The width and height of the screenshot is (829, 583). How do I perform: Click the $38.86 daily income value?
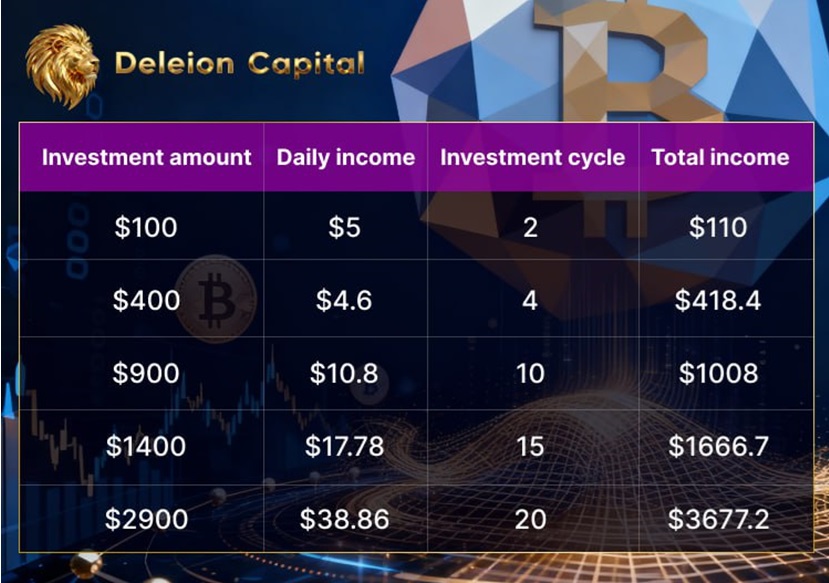pos(345,518)
